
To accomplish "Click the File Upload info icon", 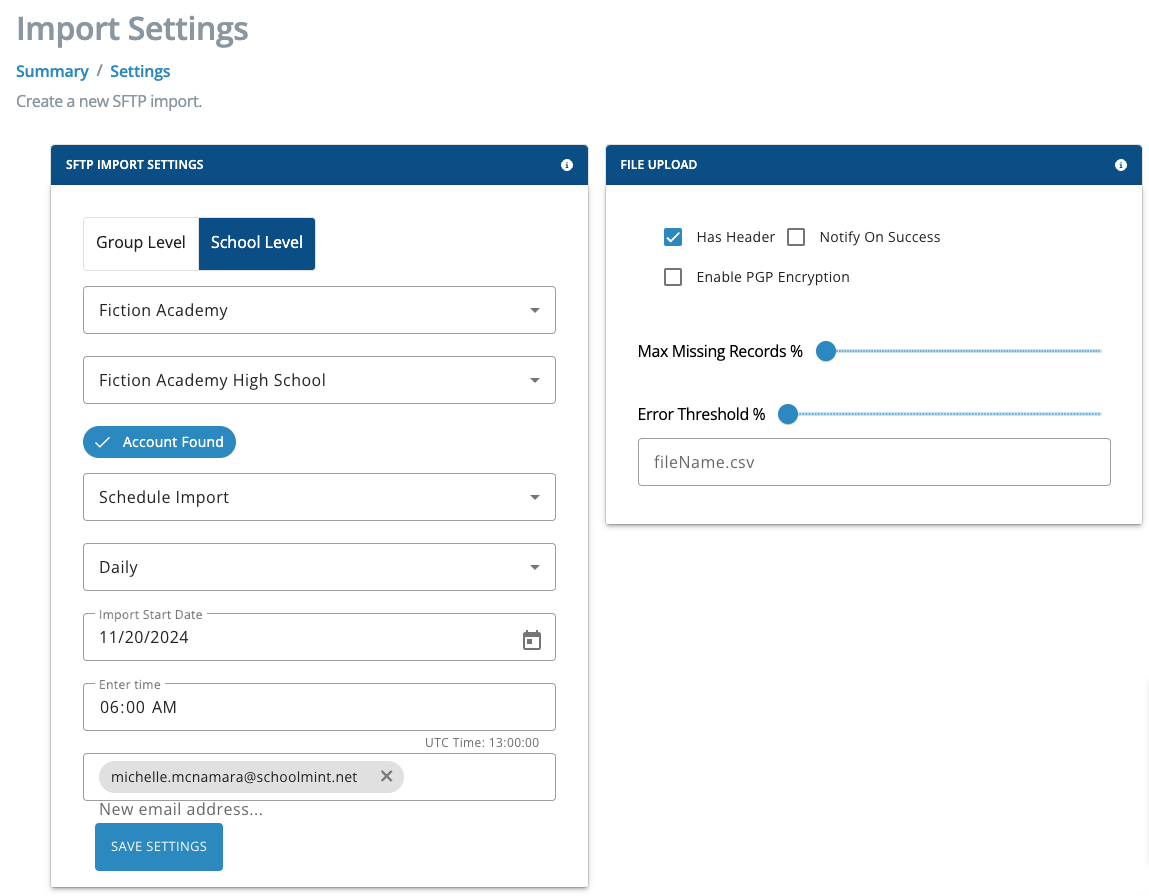I will point(1120,165).
